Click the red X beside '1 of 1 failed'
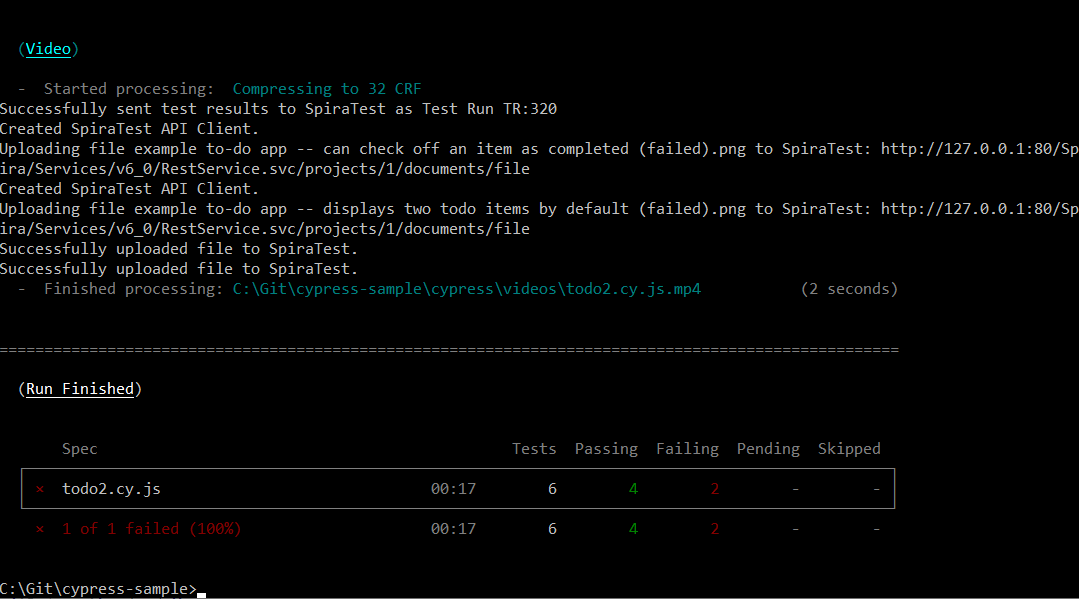Screen dimensions: 1079x599 (40, 529)
